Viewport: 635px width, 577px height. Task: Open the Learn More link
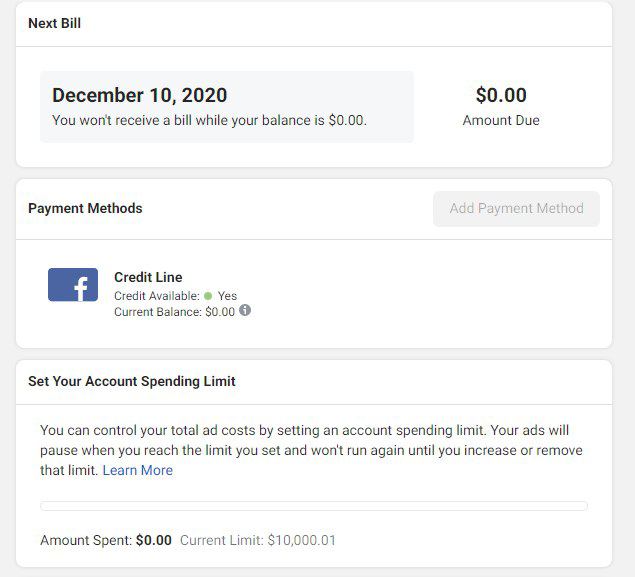(x=138, y=470)
